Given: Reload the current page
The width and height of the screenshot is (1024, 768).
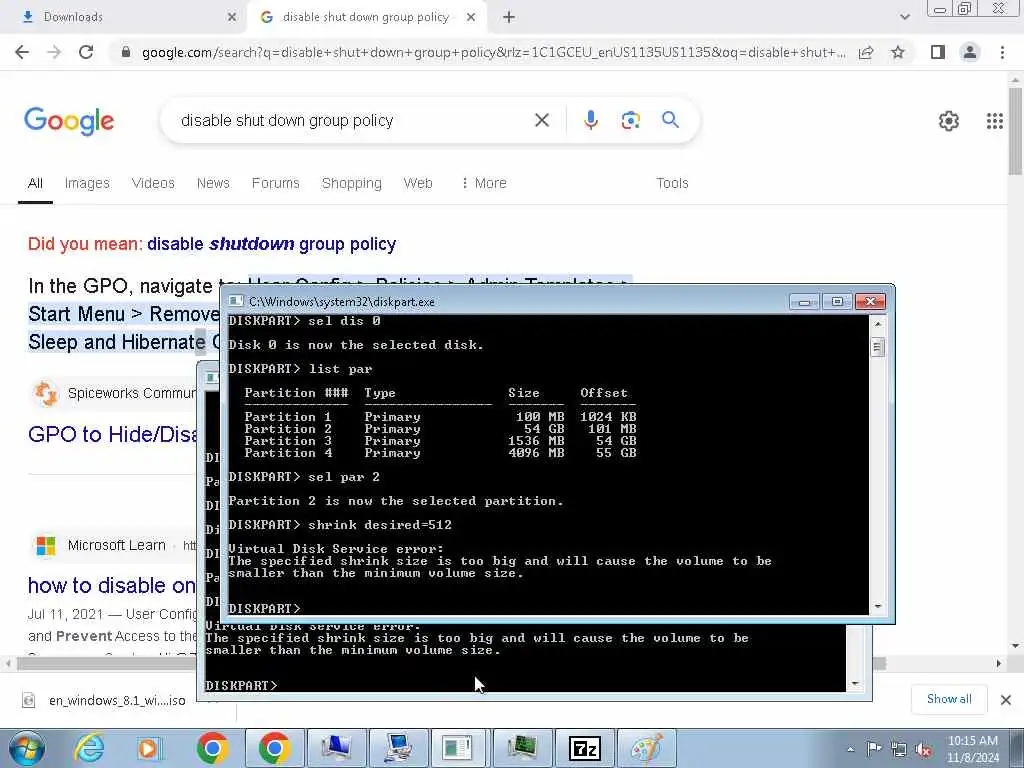Looking at the screenshot, I should pos(86,52).
